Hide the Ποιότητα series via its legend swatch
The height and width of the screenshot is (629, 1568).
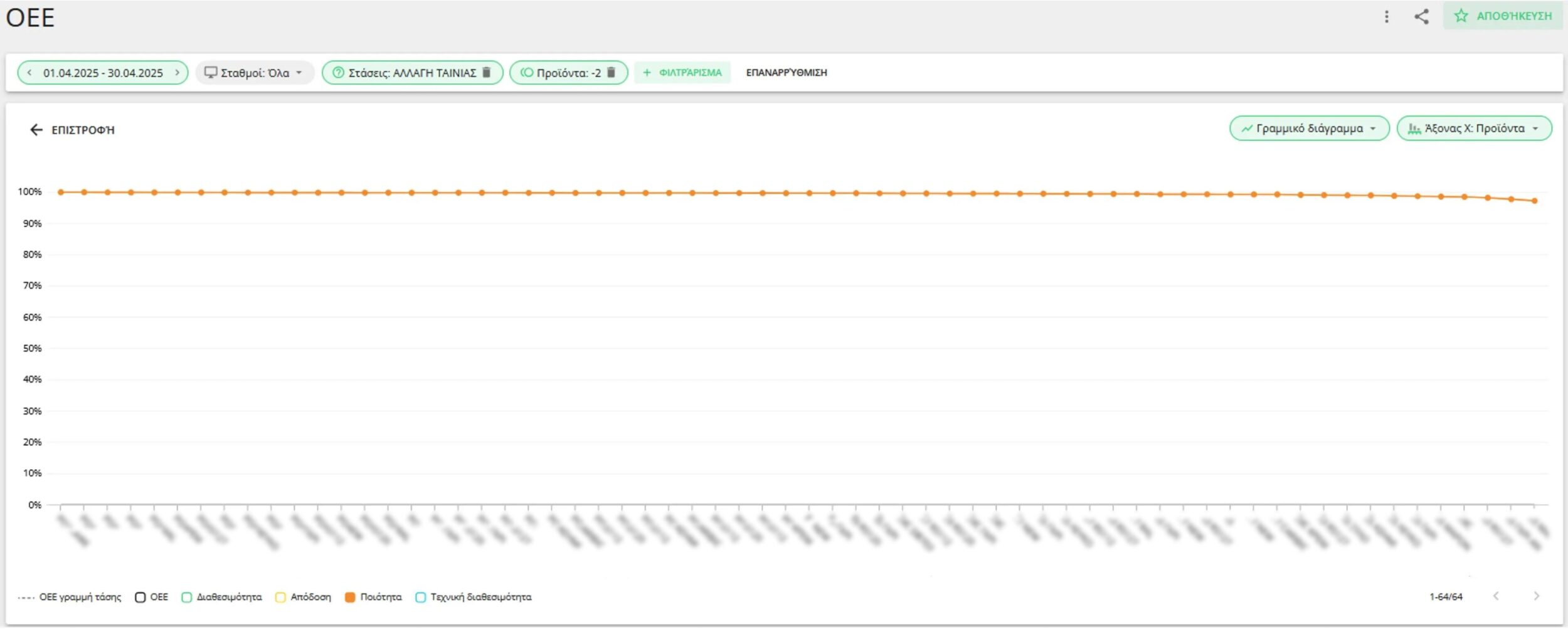tap(349, 597)
